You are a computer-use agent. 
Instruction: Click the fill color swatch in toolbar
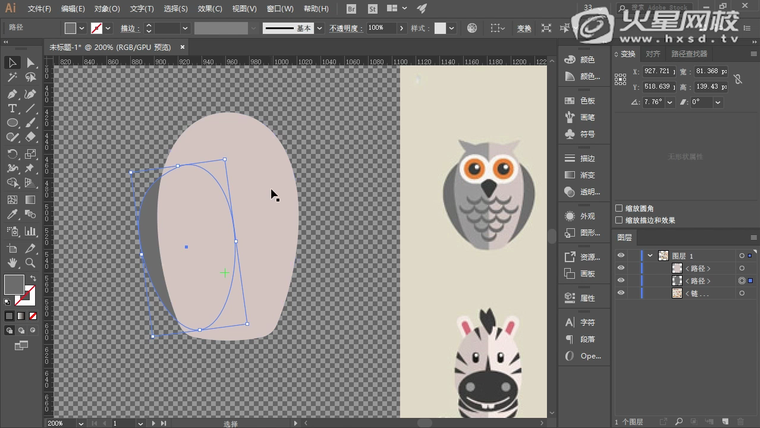(14, 285)
